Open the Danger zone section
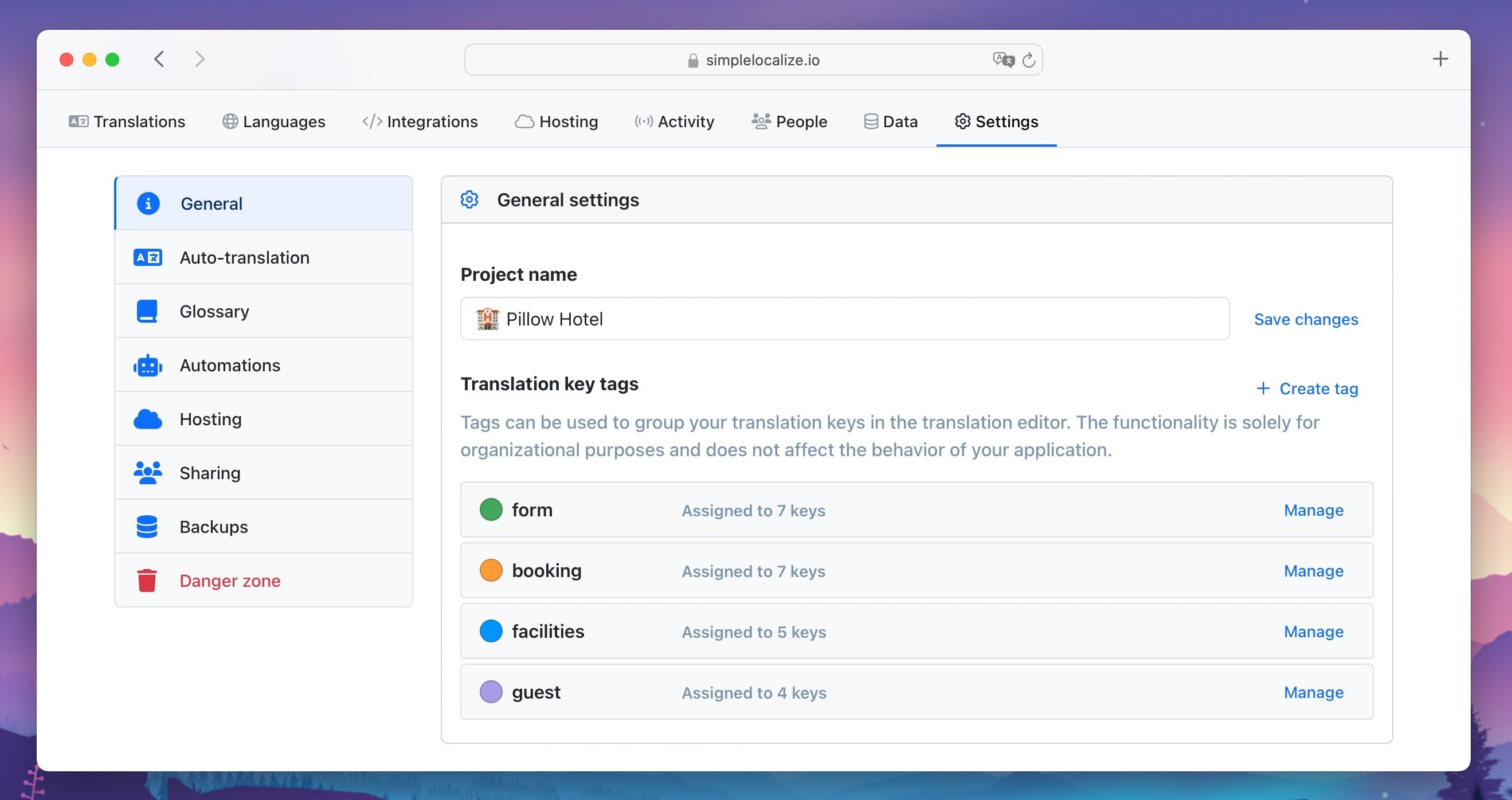The image size is (1512, 800). click(264, 581)
